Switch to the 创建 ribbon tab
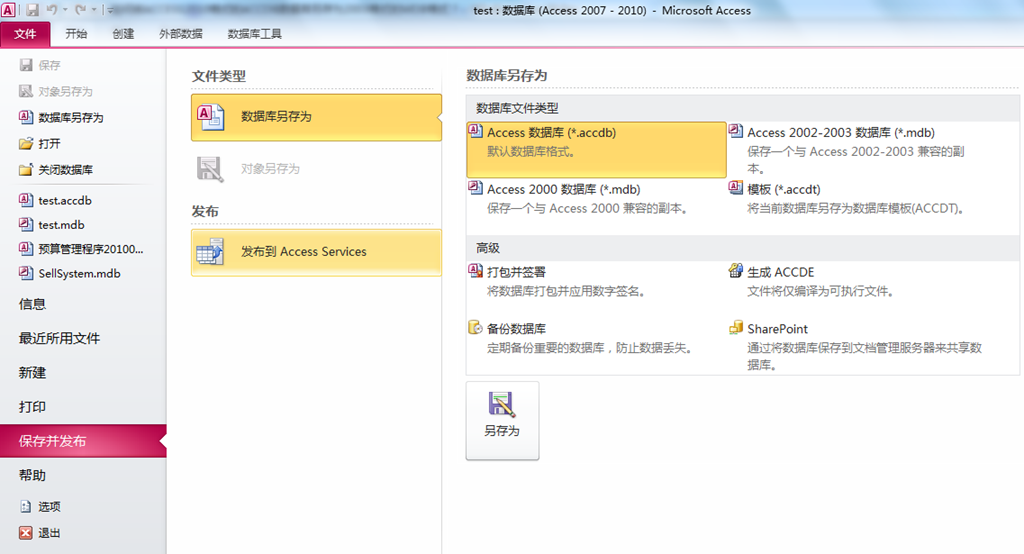 123,34
